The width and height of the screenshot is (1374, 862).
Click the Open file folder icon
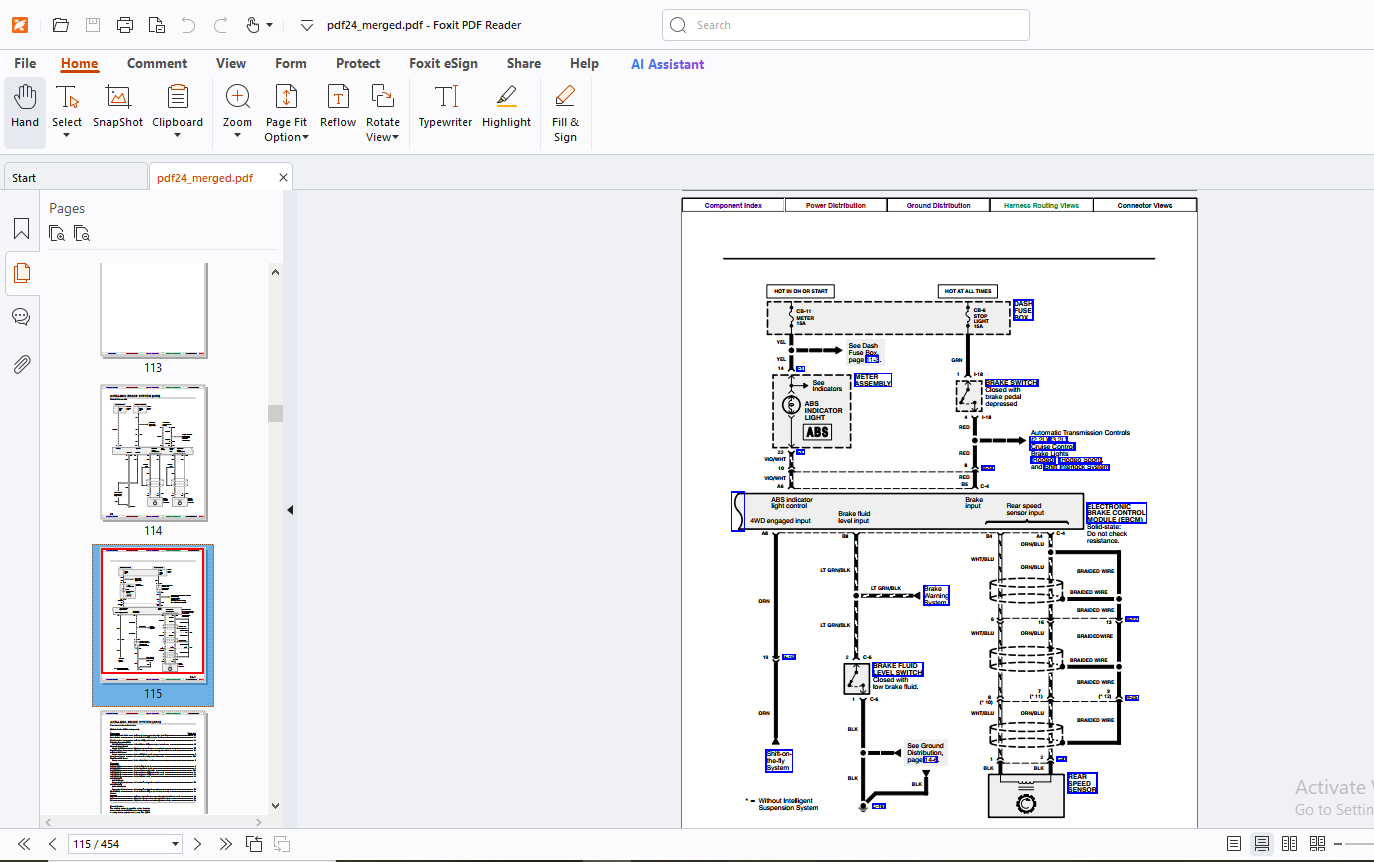(x=60, y=25)
